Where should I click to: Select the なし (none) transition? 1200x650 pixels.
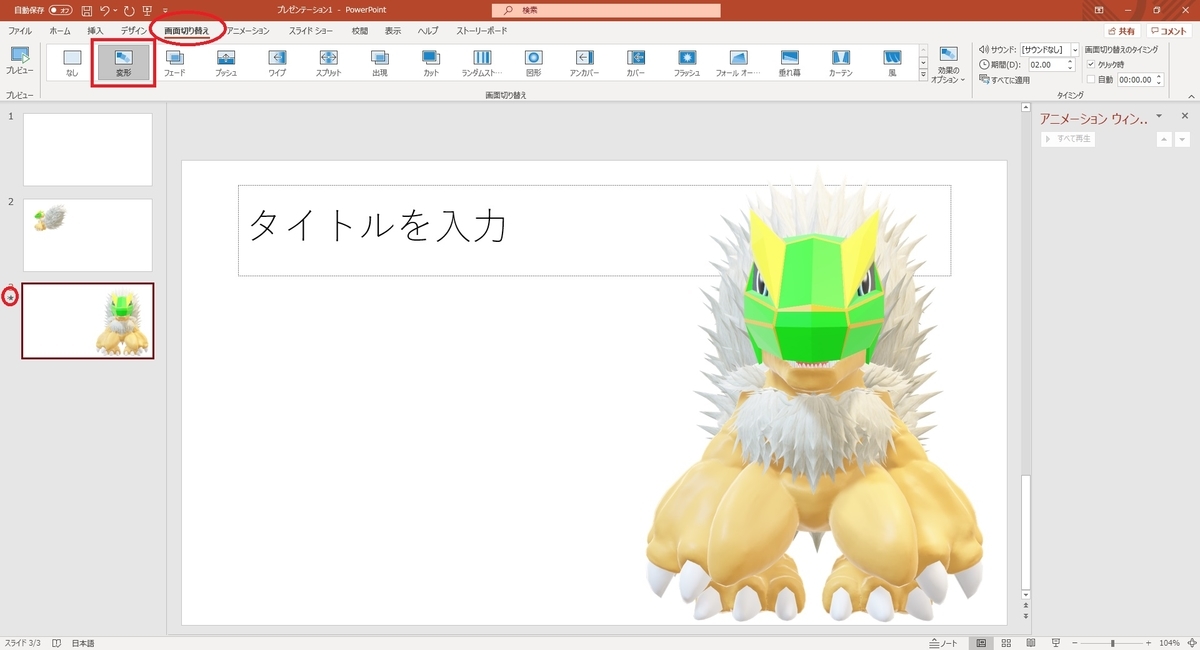pos(72,63)
